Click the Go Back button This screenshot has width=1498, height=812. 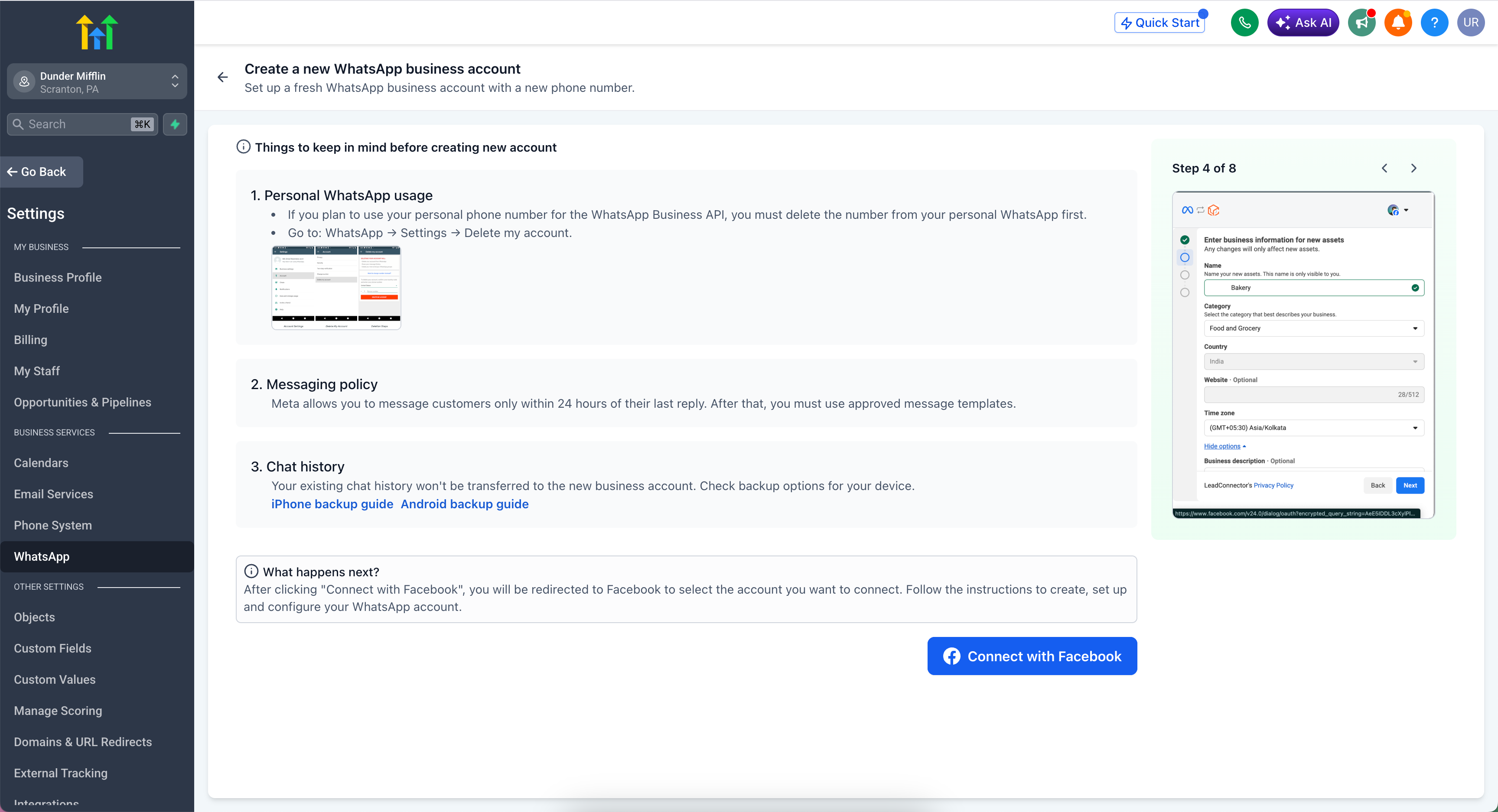point(41,172)
